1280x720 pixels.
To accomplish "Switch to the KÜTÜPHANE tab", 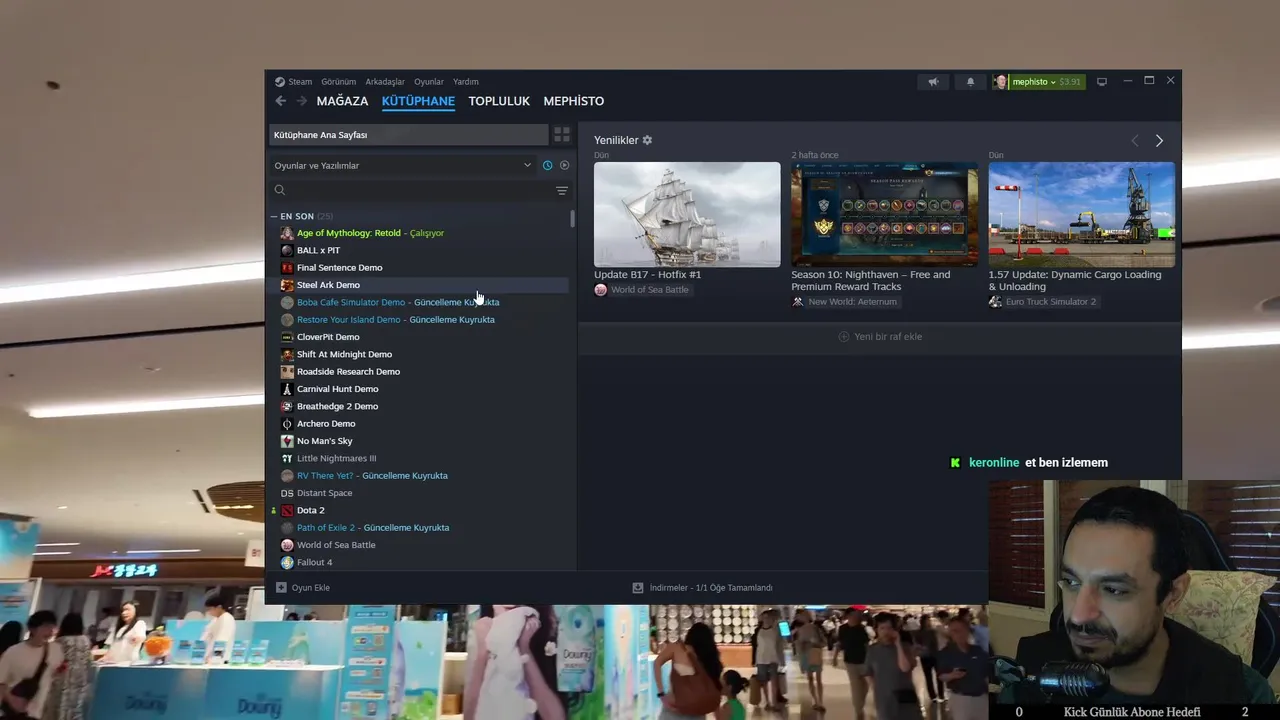I will [x=418, y=101].
